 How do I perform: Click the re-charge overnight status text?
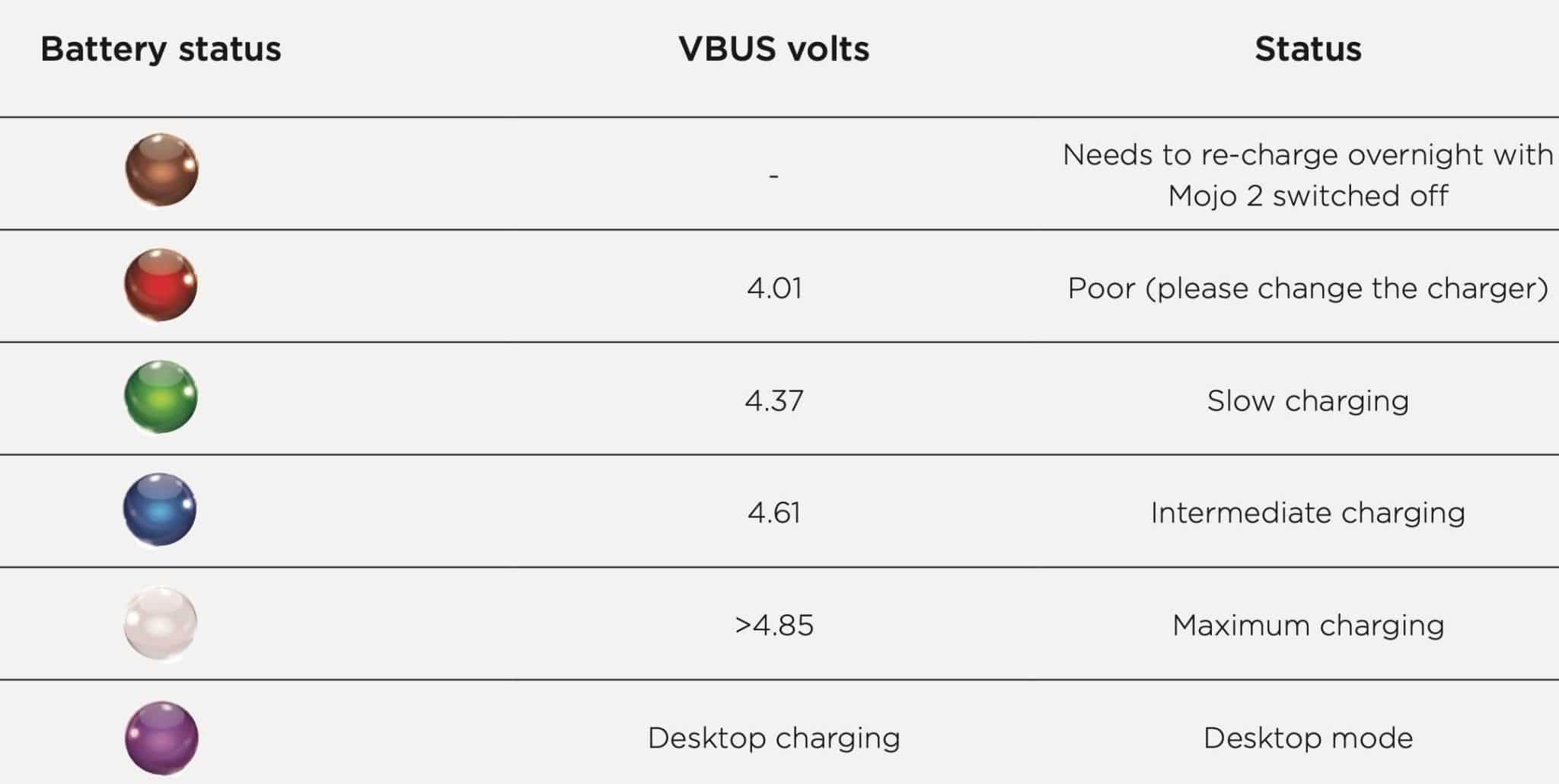point(1308,175)
